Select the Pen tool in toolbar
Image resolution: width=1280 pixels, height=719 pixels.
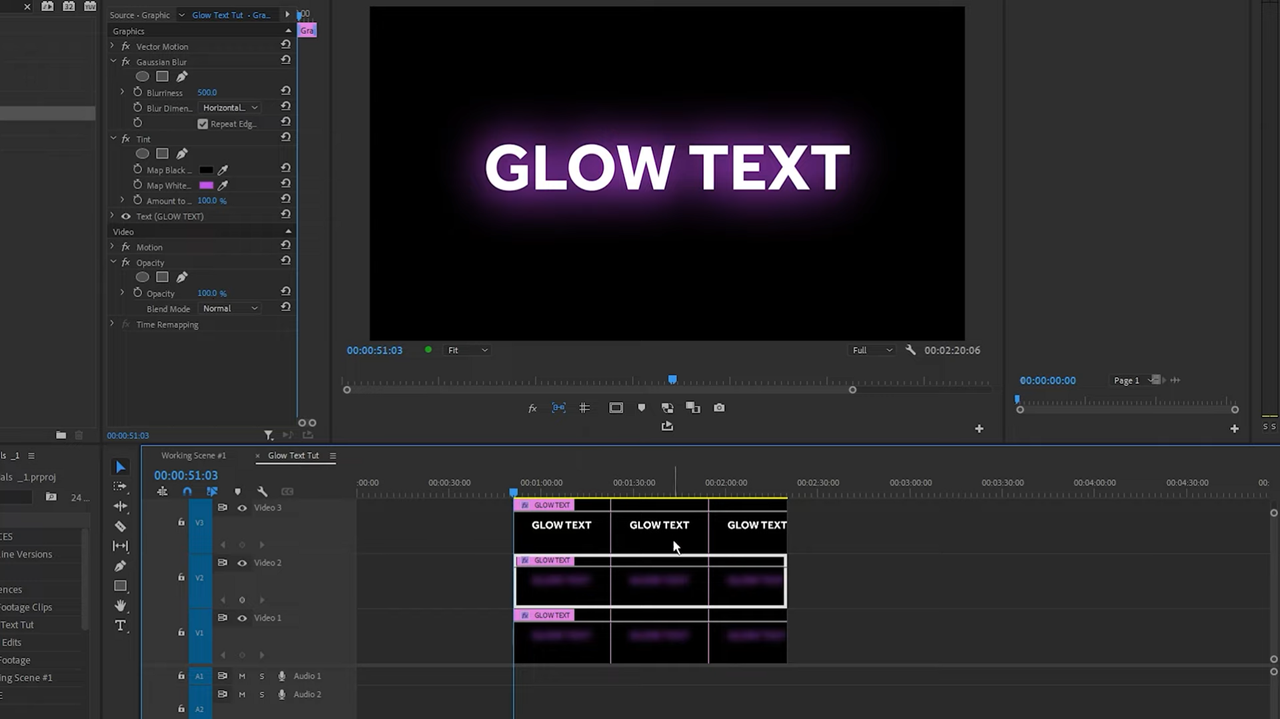click(120, 566)
